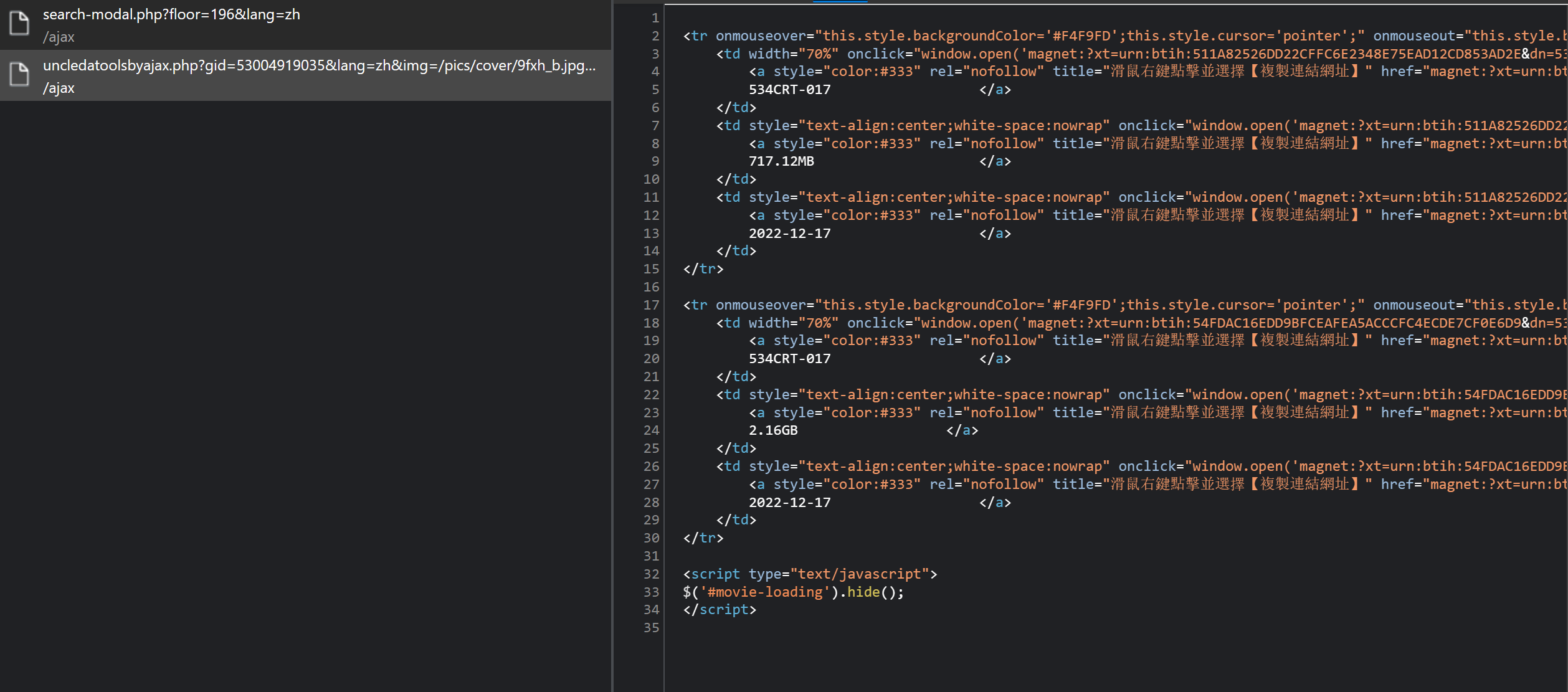The width and height of the screenshot is (1568, 692).
Task: Select the uncledatoolsbyajax.php request name
Action: (x=319, y=65)
